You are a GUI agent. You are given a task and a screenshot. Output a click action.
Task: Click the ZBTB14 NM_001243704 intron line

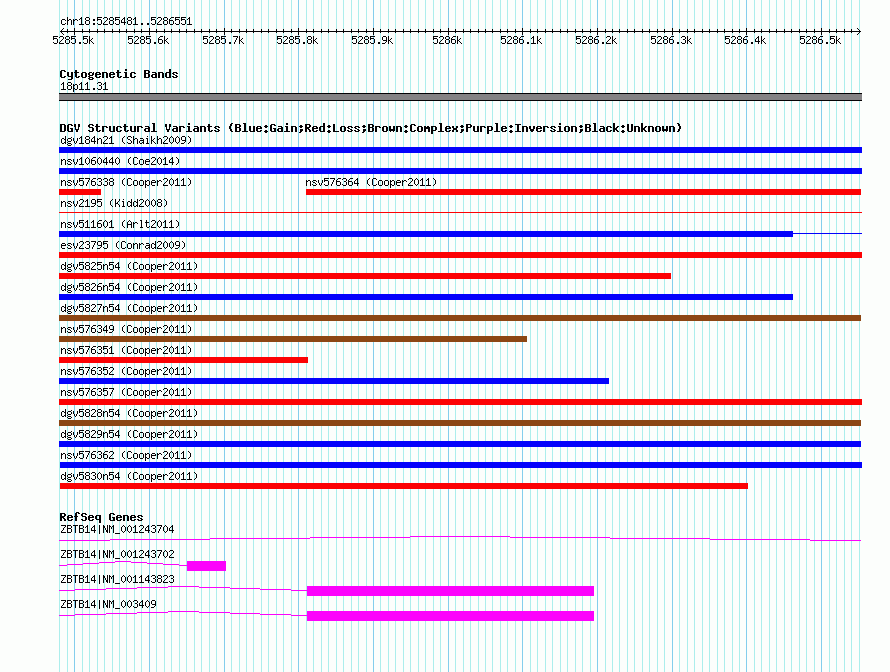click(x=460, y=538)
